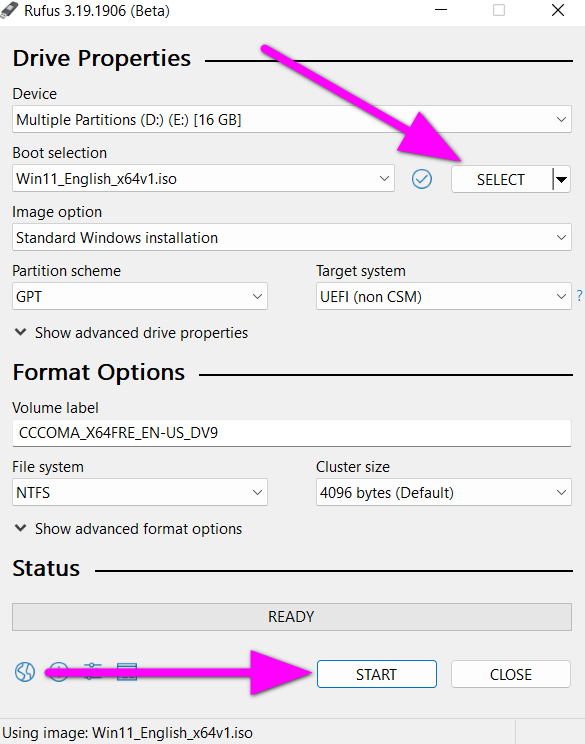Open the Image option dropdown

(292, 237)
